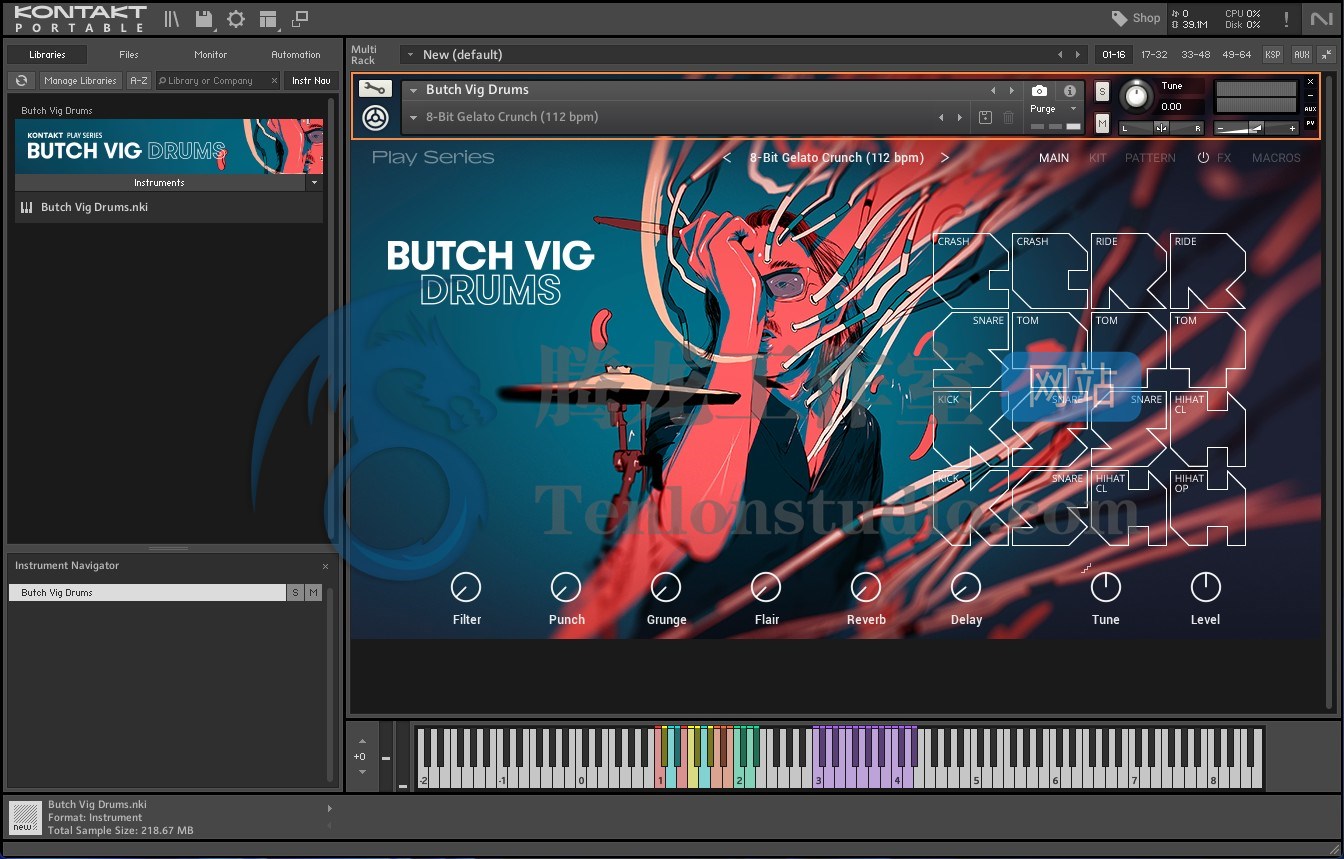This screenshot has height=859, width=1344.
Task: Select Butch Vig Drums library banner
Action: tap(169, 146)
